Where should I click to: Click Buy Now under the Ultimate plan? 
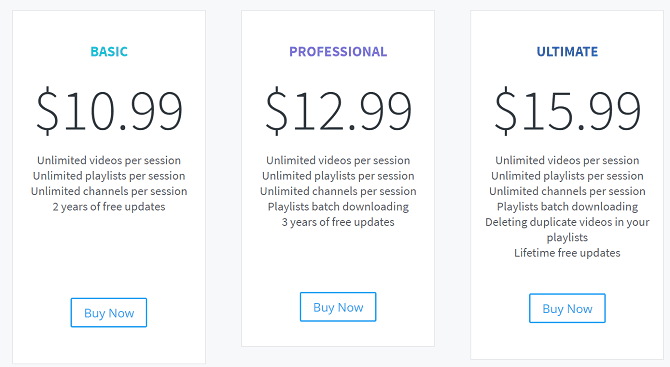pyautogui.click(x=567, y=308)
